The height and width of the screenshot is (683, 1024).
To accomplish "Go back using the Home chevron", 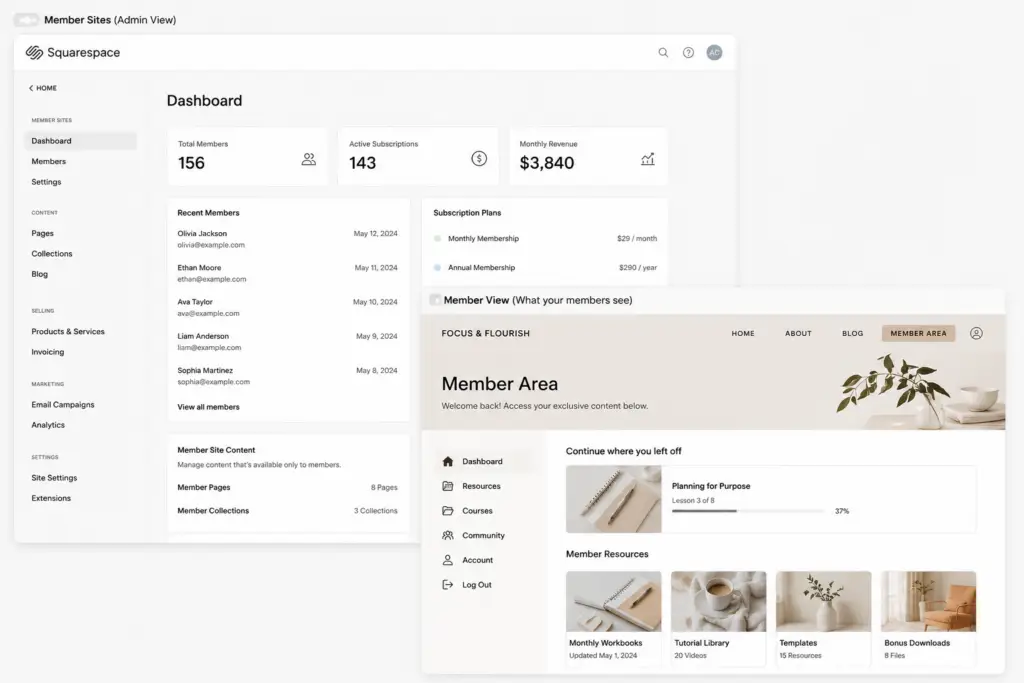I will coord(31,87).
